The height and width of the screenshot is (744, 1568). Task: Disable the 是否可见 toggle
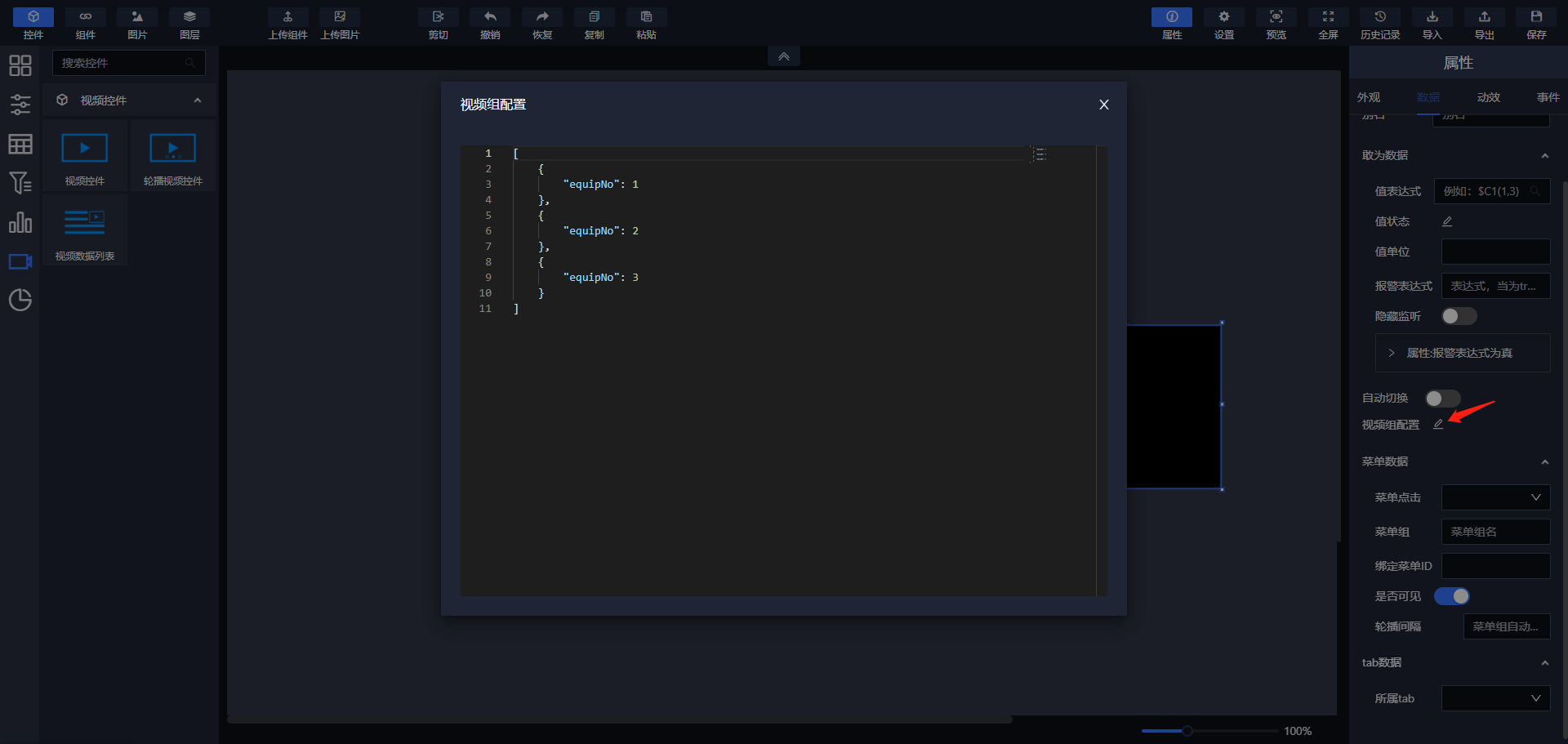[x=1452, y=596]
